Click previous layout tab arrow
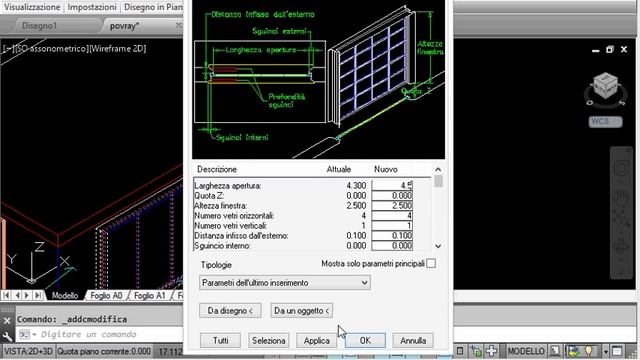Screen dimensions: 640x360 point(17,295)
